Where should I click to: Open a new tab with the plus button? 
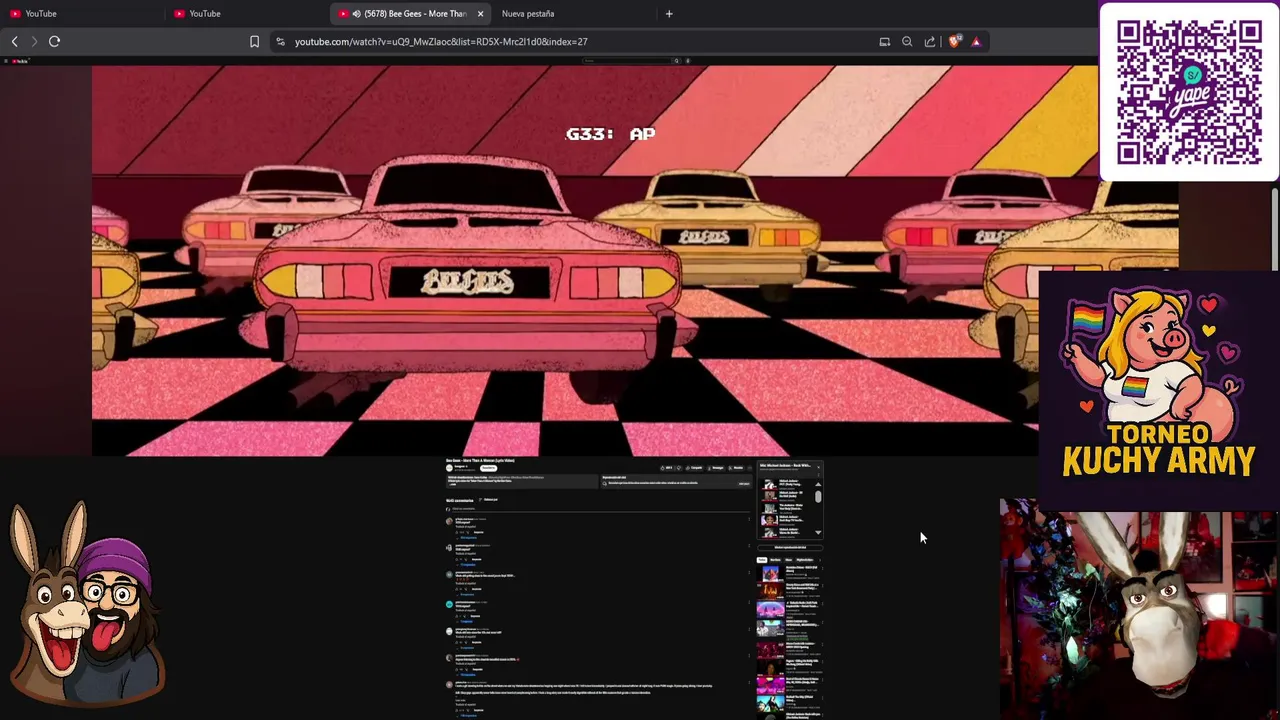tap(669, 13)
